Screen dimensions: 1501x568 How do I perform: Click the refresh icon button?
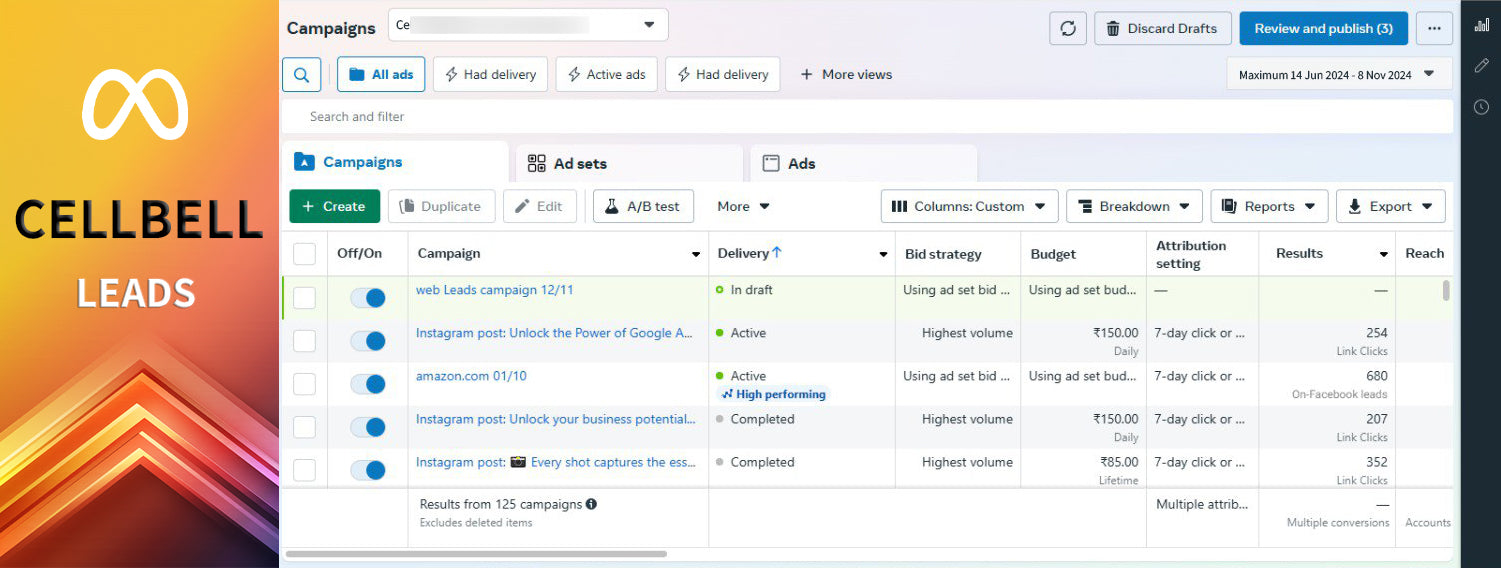tap(1067, 28)
